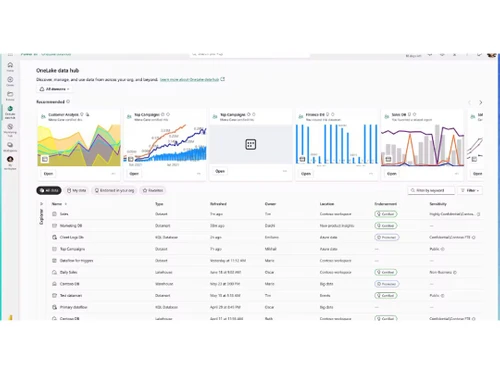
Task: Click the Customer Analysis chart thumbnail
Action: pyautogui.click(x=79, y=145)
